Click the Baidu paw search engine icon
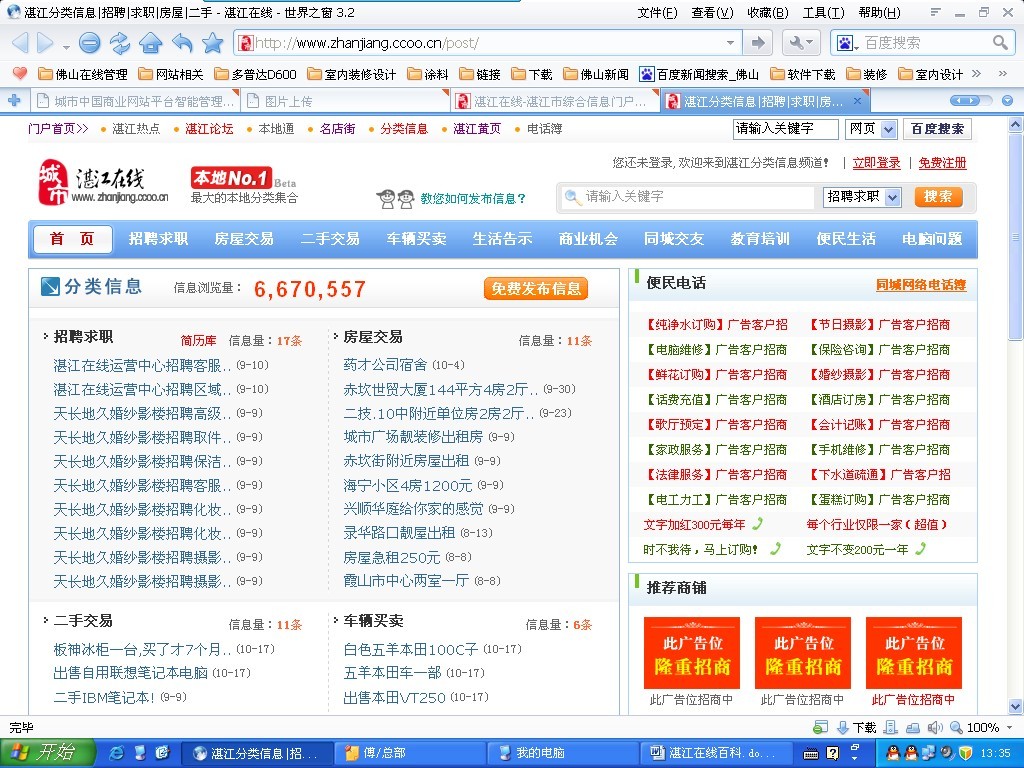1024x768 pixels. tap(845, 43)
